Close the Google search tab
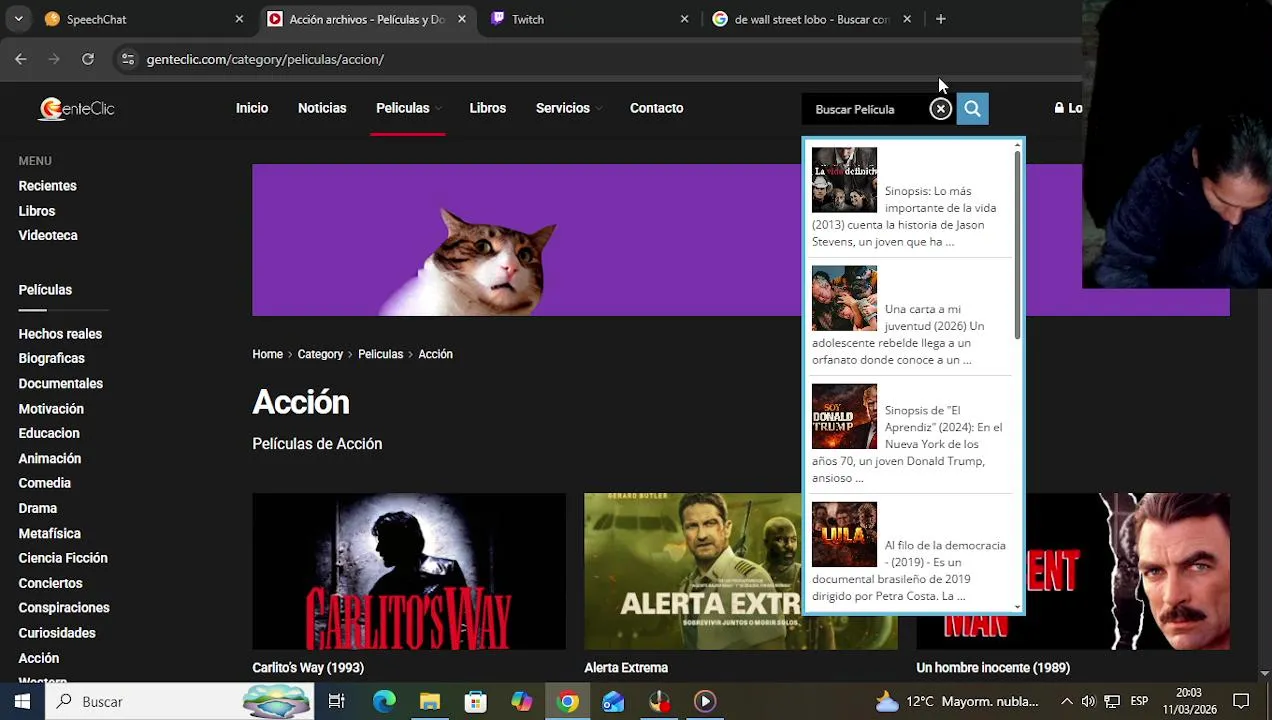The image size is (1272, 720). point(907,19)
